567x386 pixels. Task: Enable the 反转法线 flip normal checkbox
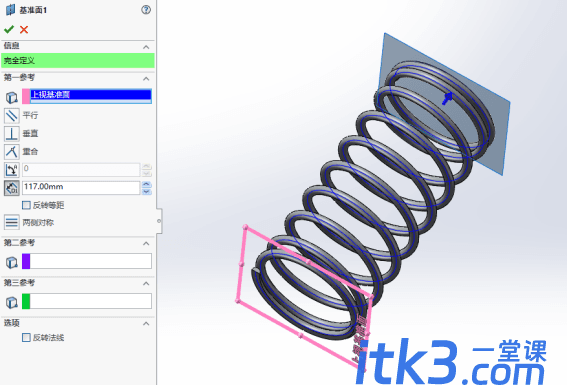(26, 338)
